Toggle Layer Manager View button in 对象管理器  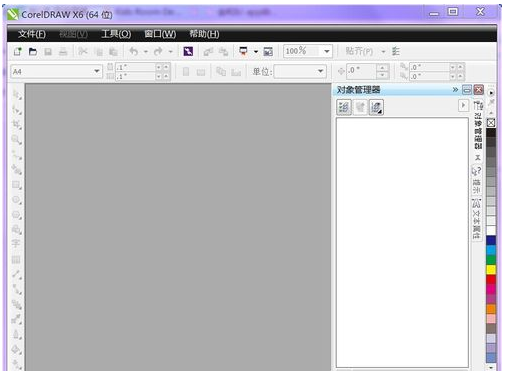click(x=376, y=107)
